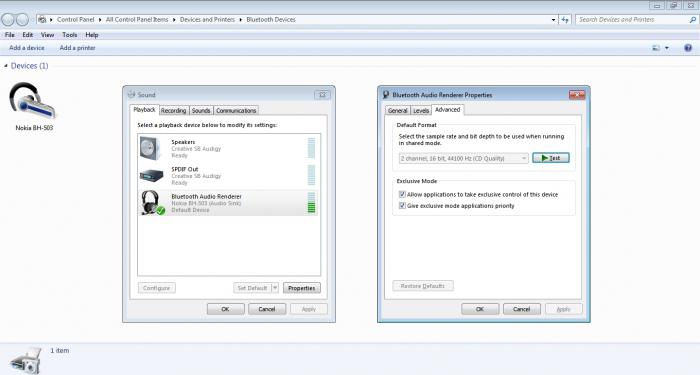Image resolution: width=700 pixels, height=375 pixels.
Task: Open the address bar history dropdown arrow
Action: [554, 20]
